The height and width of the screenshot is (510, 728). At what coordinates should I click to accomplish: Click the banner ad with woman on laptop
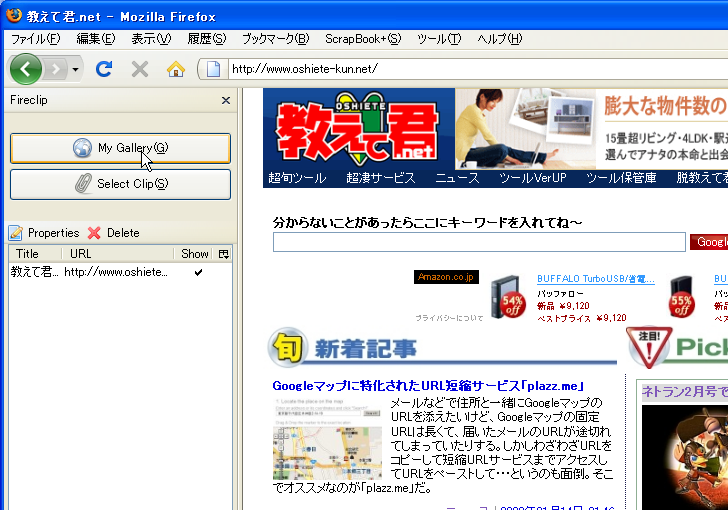pyautogui.click(x=592, y=129)
